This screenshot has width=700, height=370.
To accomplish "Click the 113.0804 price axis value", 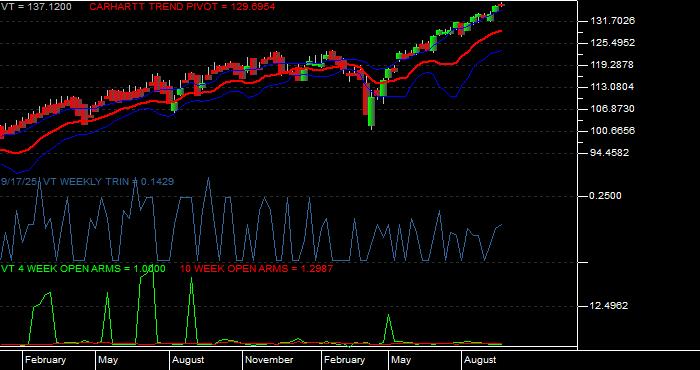I will click(x=612, y=87).
